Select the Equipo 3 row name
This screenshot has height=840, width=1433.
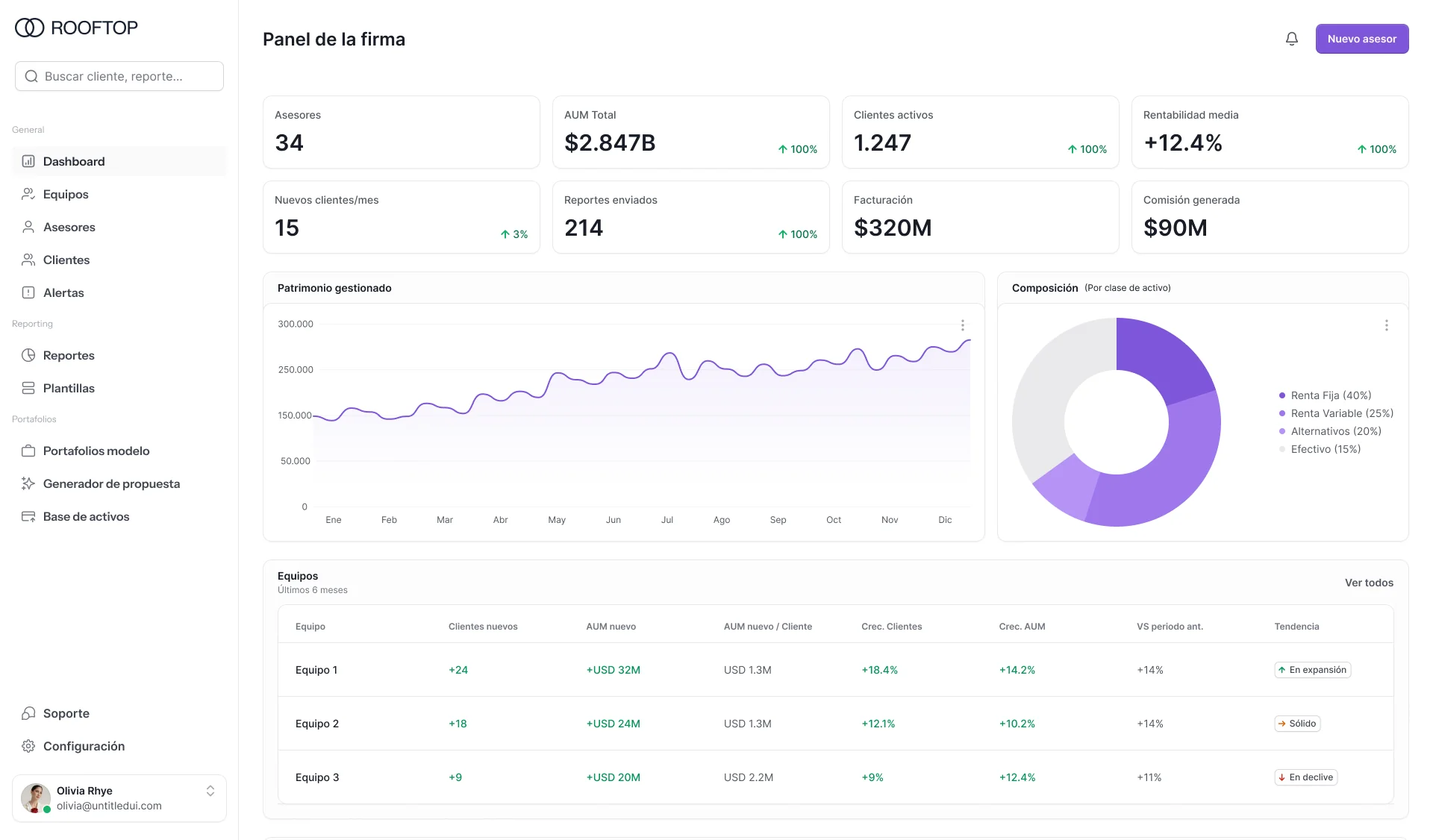(317, 777)
